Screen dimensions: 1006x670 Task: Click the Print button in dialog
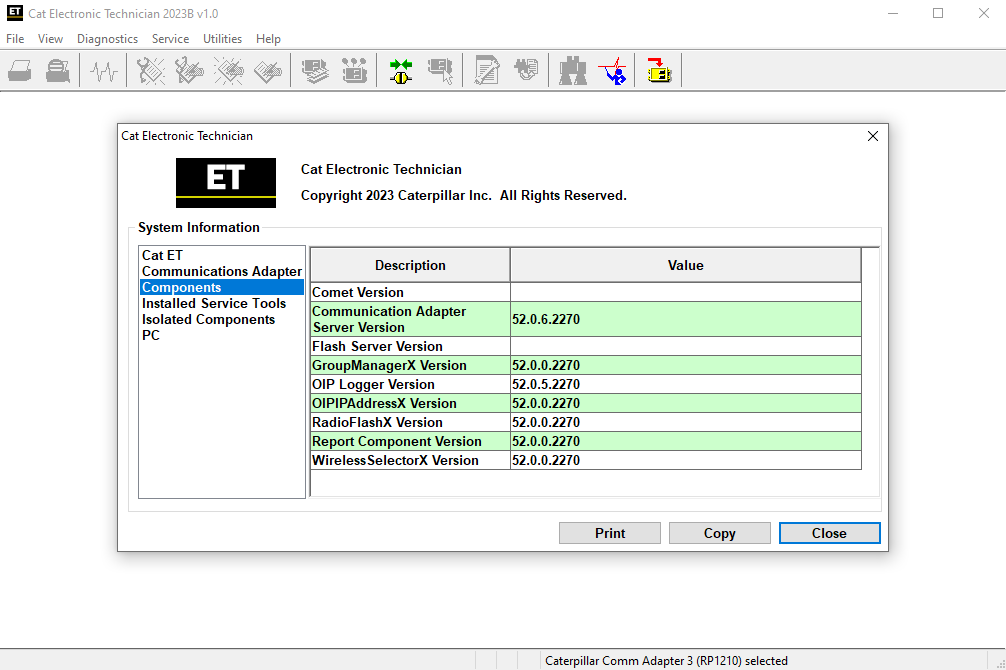(610, 533)
